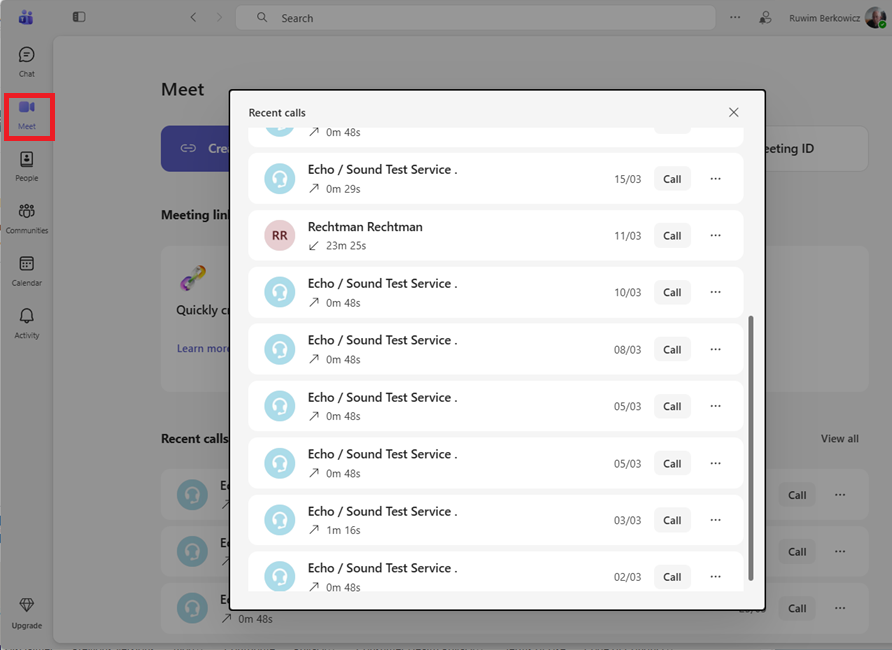Click the Recent calls dialog scrollbar
The width and height of the screenshot is (892, 650).
coord(751,448)
